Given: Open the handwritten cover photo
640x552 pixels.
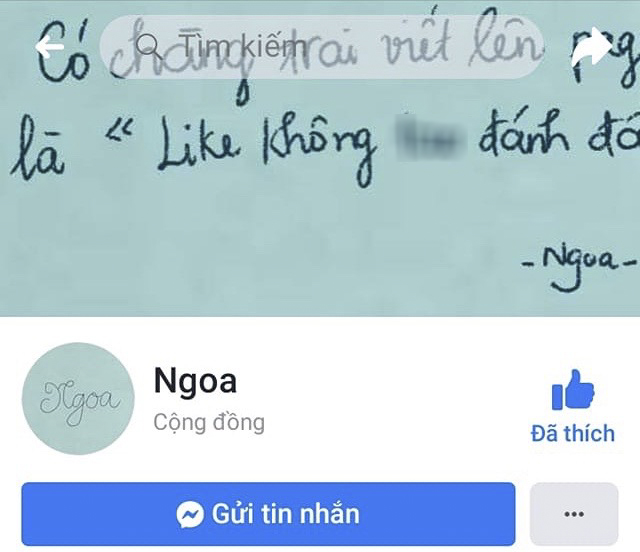Looking at the screenshot, I should [320, 158].
